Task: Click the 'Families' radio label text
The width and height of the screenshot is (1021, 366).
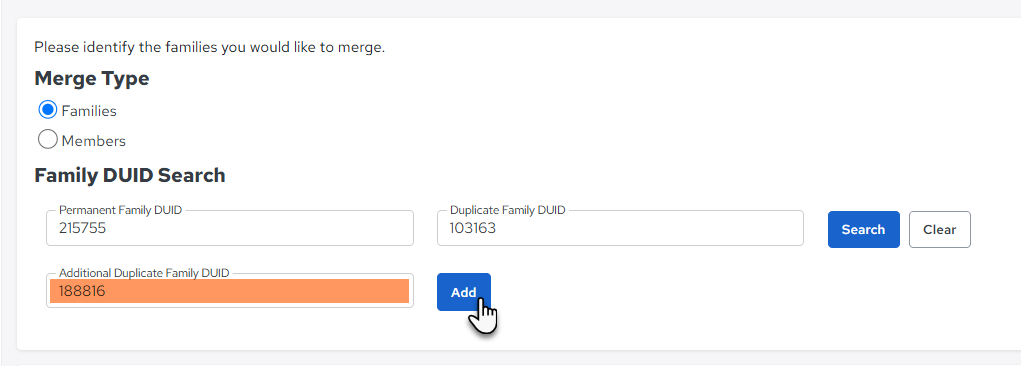Action: pos(89,111)
